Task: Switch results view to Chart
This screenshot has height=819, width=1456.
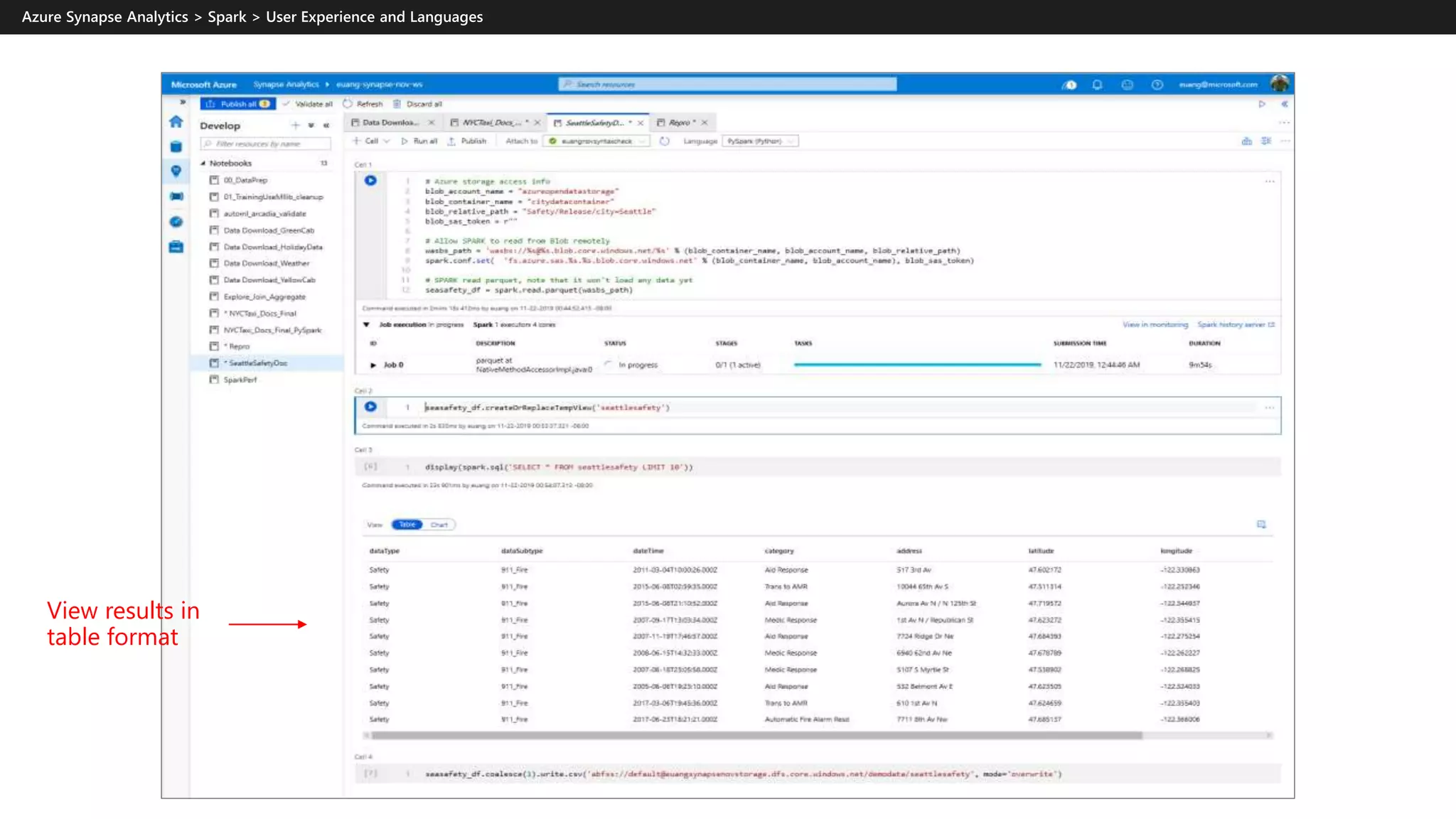Action: coord(439,525)
